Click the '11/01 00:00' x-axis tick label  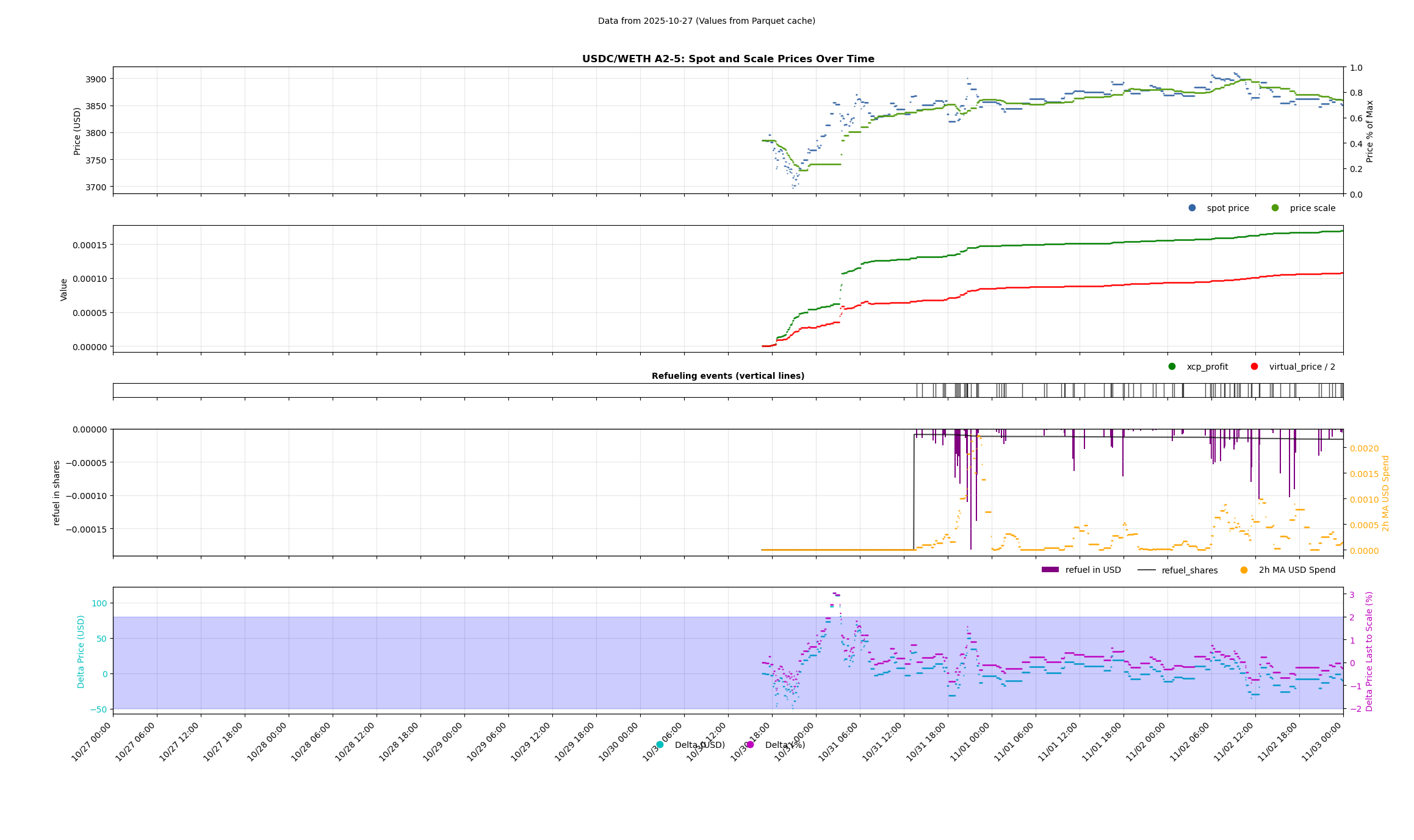point(972,741)
